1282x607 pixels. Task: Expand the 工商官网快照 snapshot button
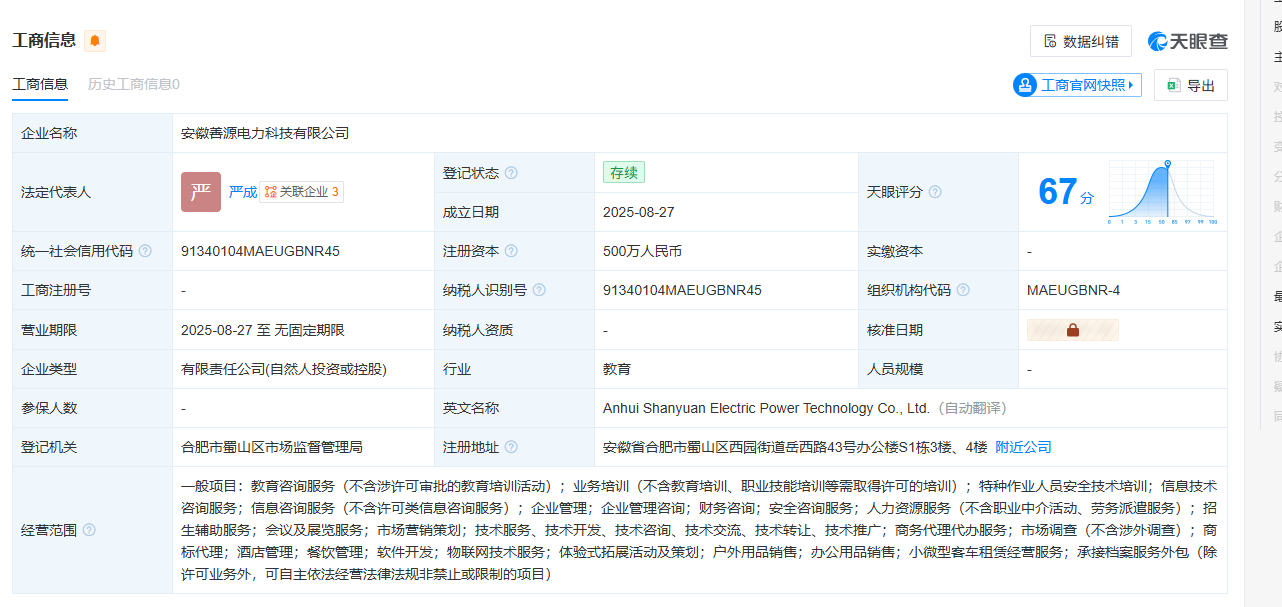[1077, 86]
